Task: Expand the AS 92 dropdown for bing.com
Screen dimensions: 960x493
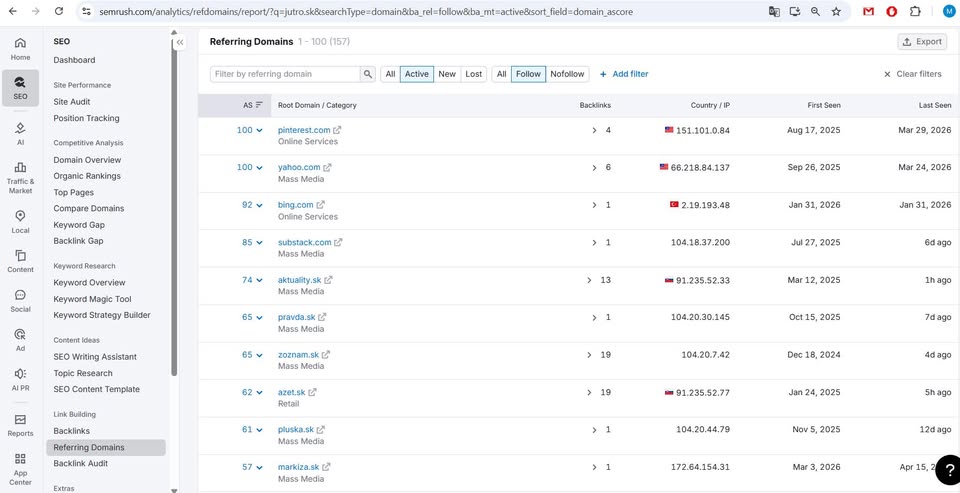Action: 252,205
